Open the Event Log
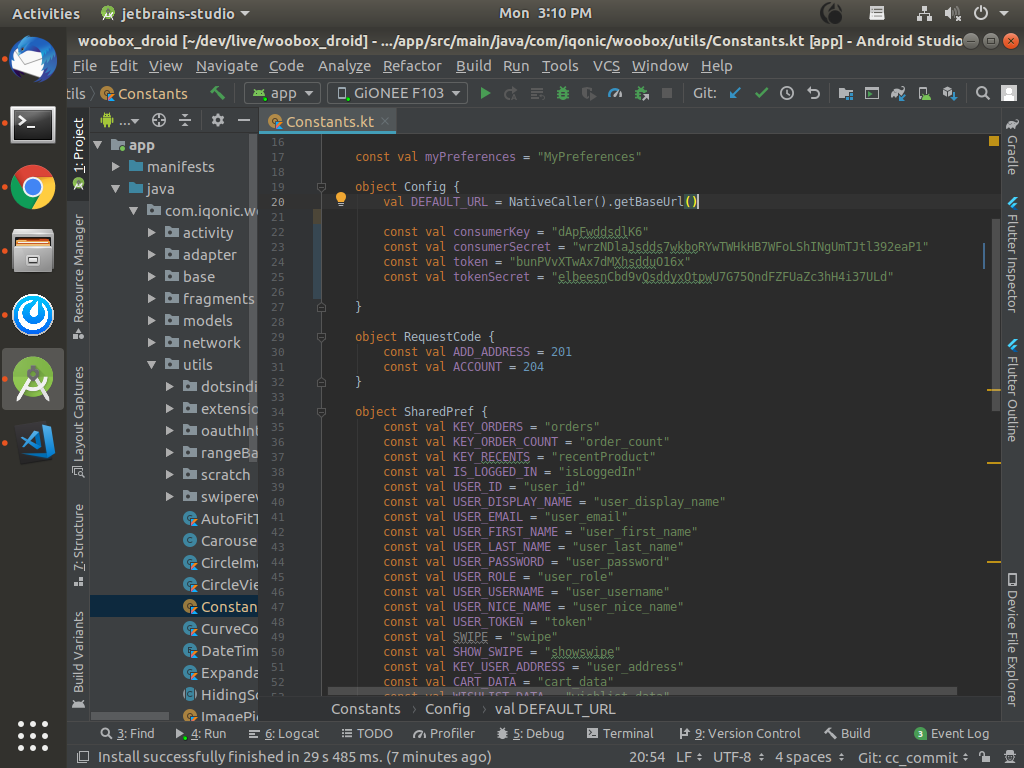This screenshot has height=768, width=1024. 952,733
